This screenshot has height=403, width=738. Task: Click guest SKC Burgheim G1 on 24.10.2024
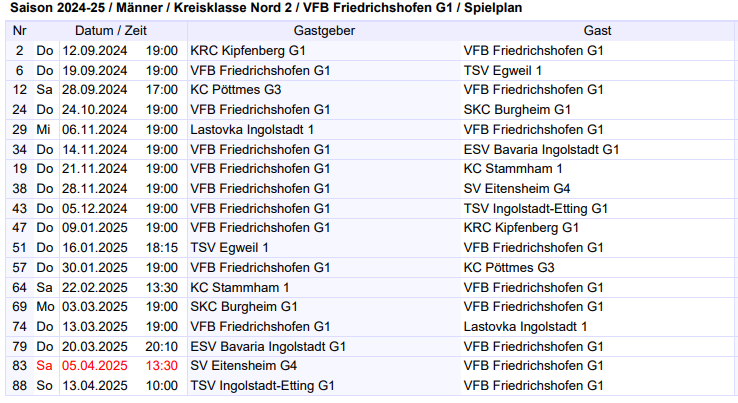[x=517, y=109]
